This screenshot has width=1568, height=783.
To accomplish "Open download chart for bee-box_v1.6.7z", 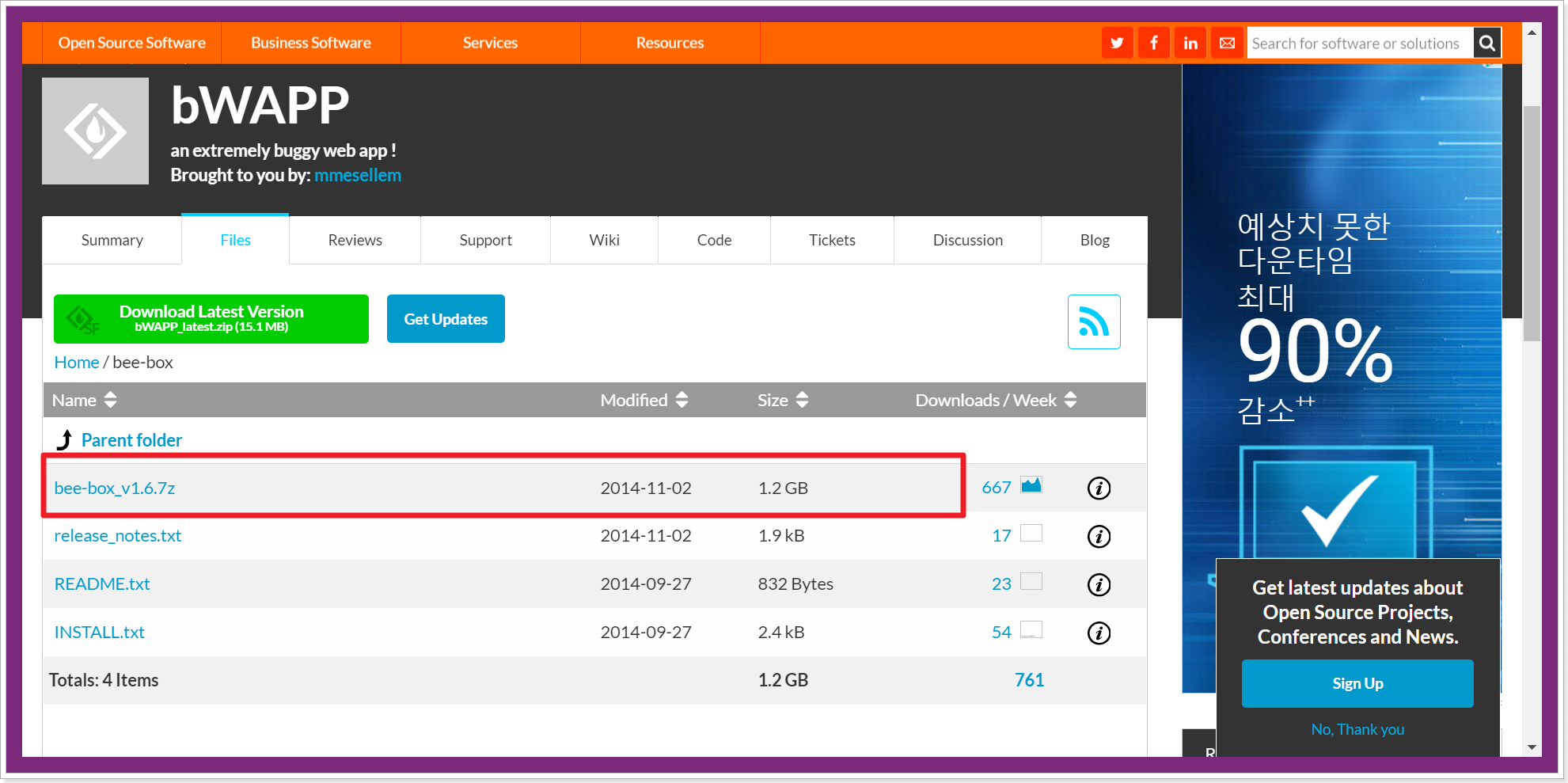I will (1031, 485).
